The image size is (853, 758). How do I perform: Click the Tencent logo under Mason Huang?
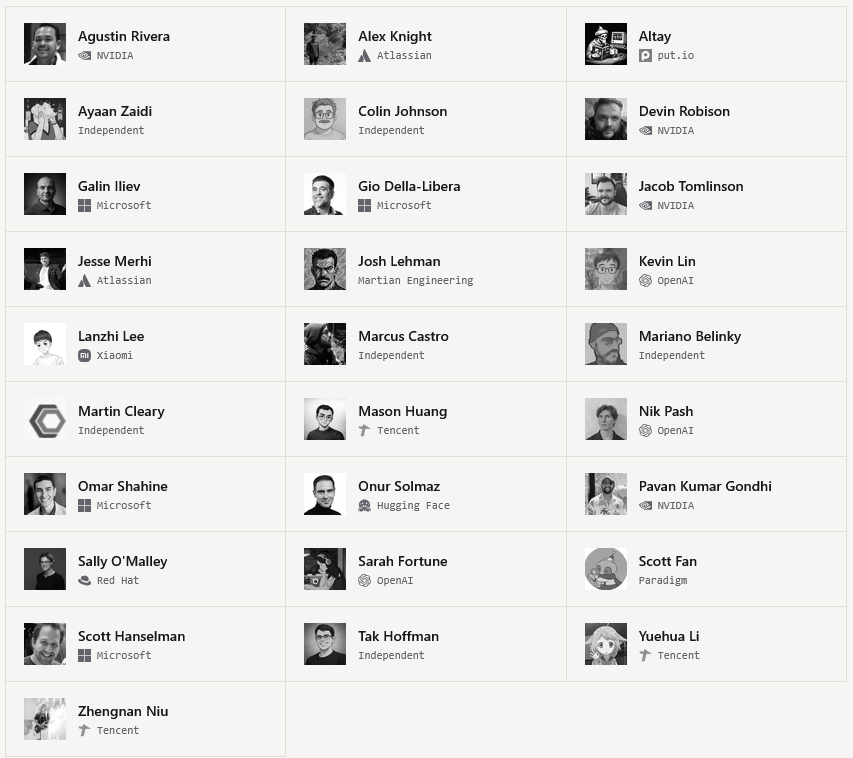pyautogui.click(x=364, y=430)
